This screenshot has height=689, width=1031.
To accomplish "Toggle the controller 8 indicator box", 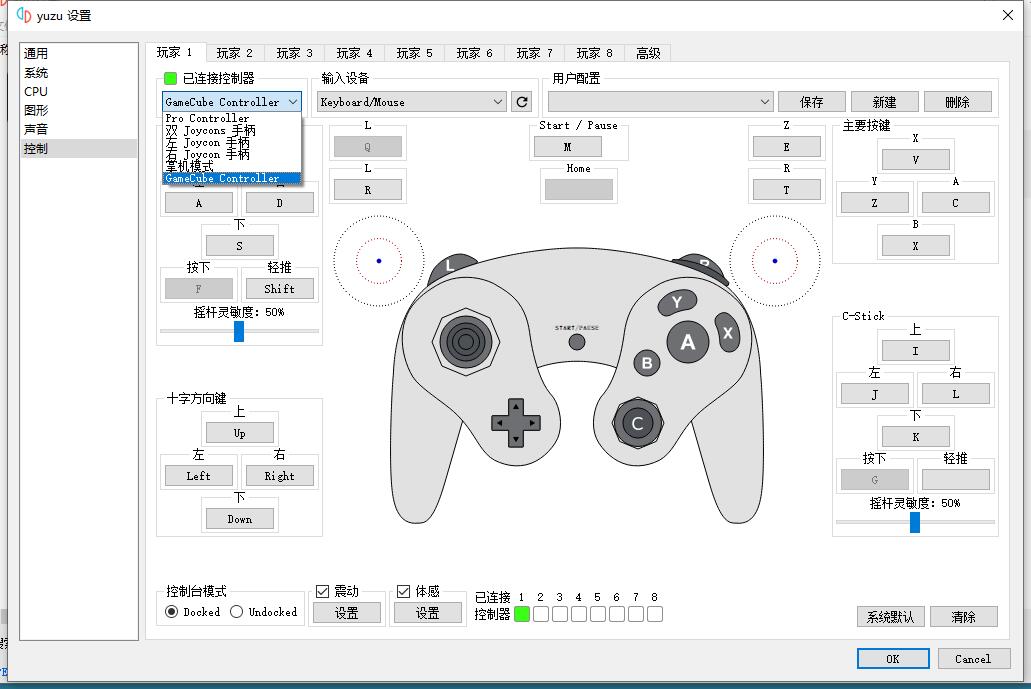I will pyautogui.click(x=655, y=614).
